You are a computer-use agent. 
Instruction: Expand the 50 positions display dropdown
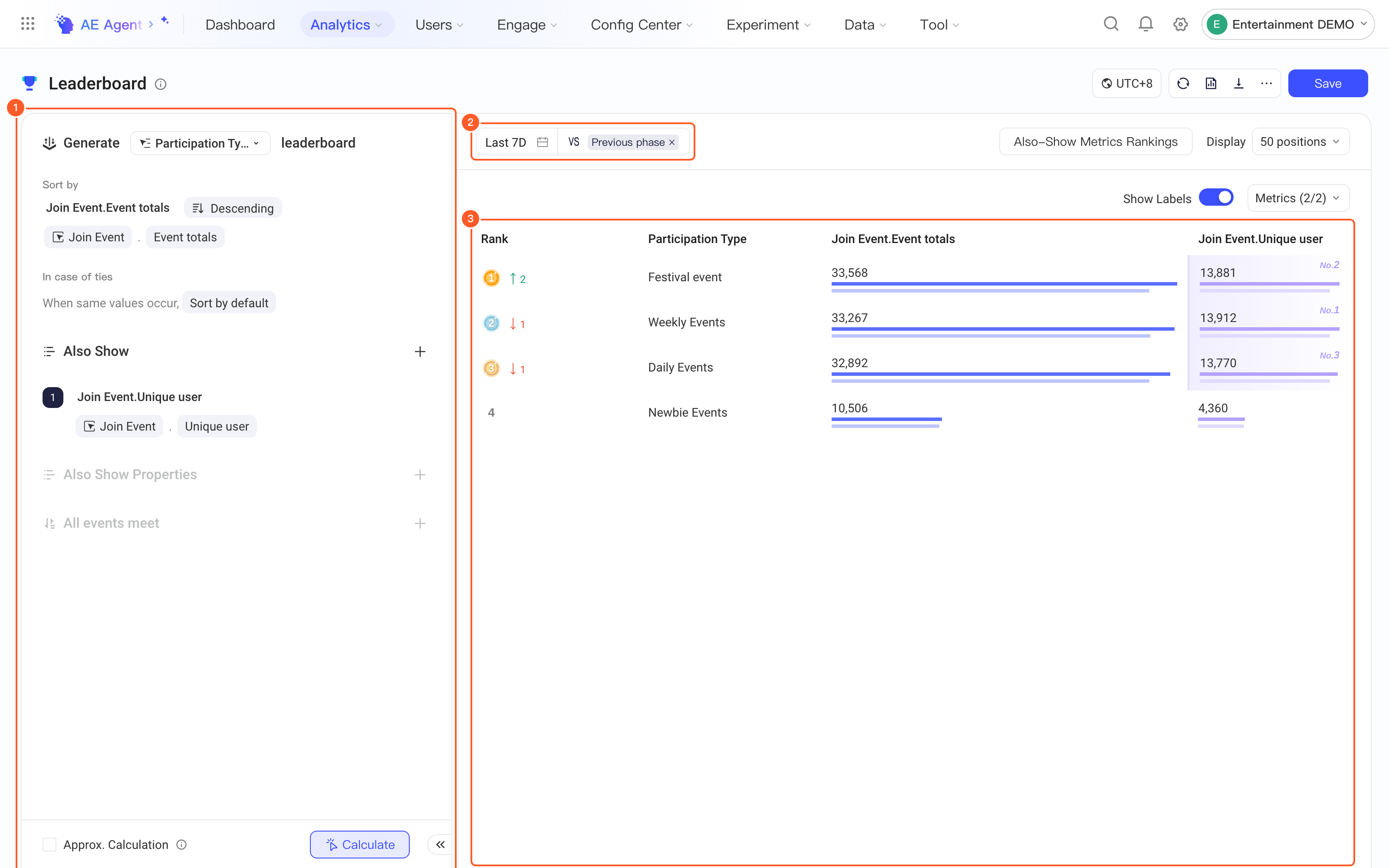coord(1300,142)
